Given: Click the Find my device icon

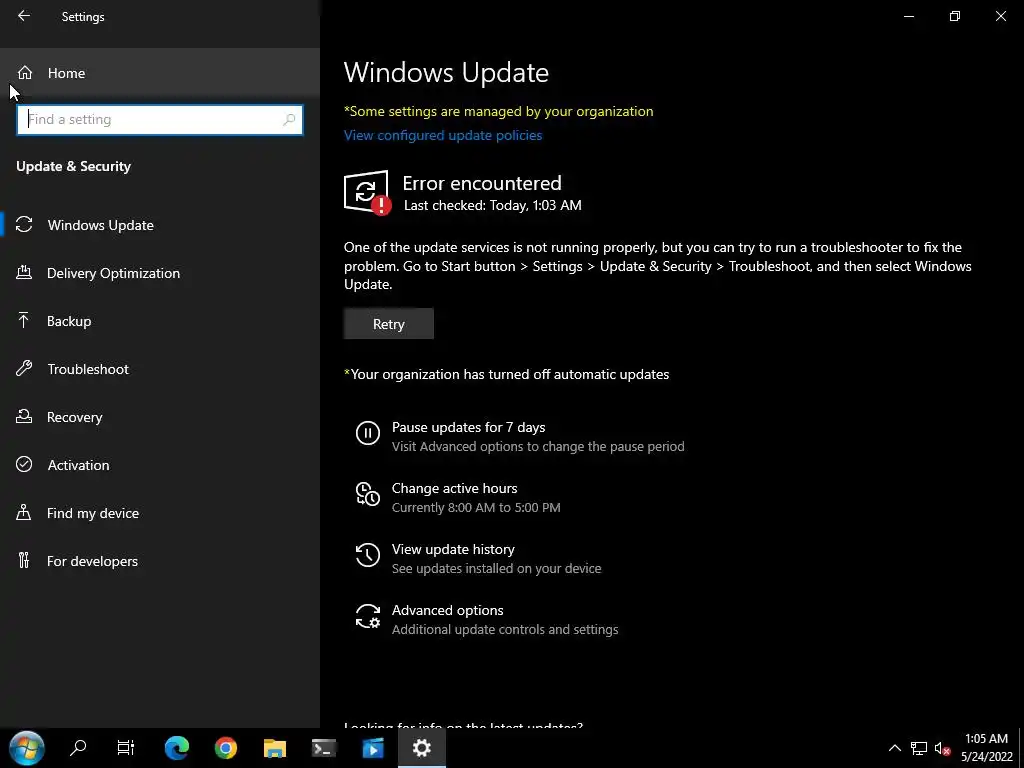Looking at the screenshot, I should tap(24, 512).
